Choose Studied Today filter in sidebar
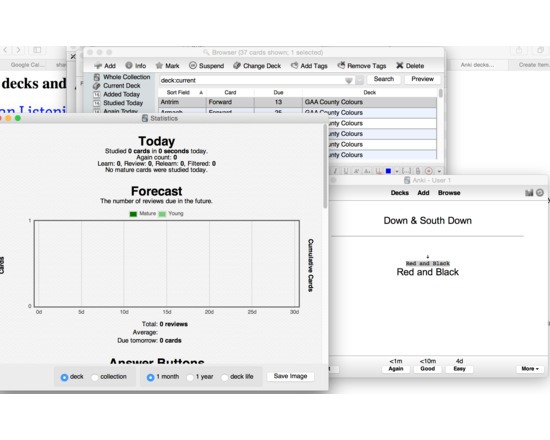Image resolution: width=550 pixels, height=440 pixels. [118, 103]
